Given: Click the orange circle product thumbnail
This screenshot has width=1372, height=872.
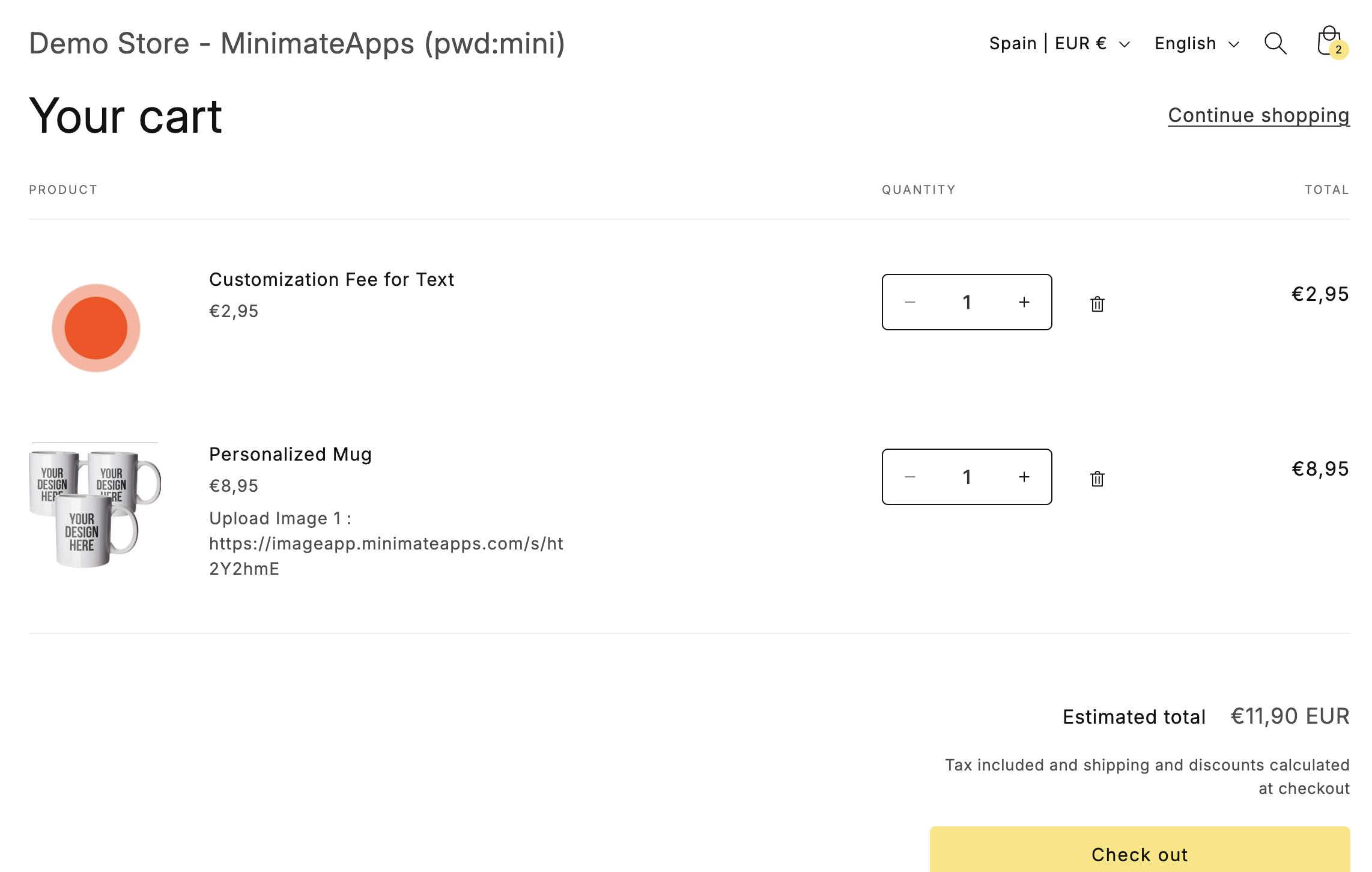Looking at the screenshot, I should coord(96,328).
